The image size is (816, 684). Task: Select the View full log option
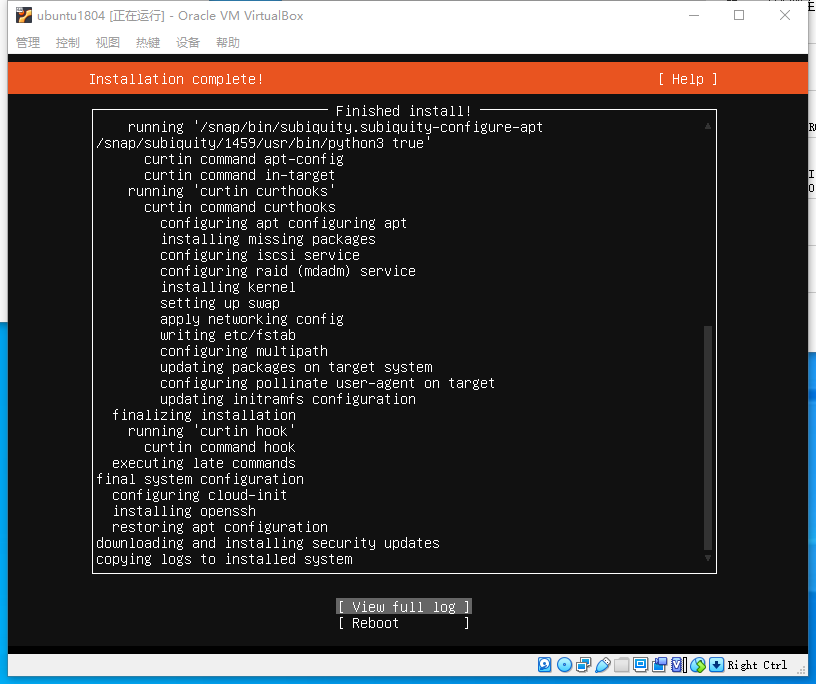click(404, 606)
